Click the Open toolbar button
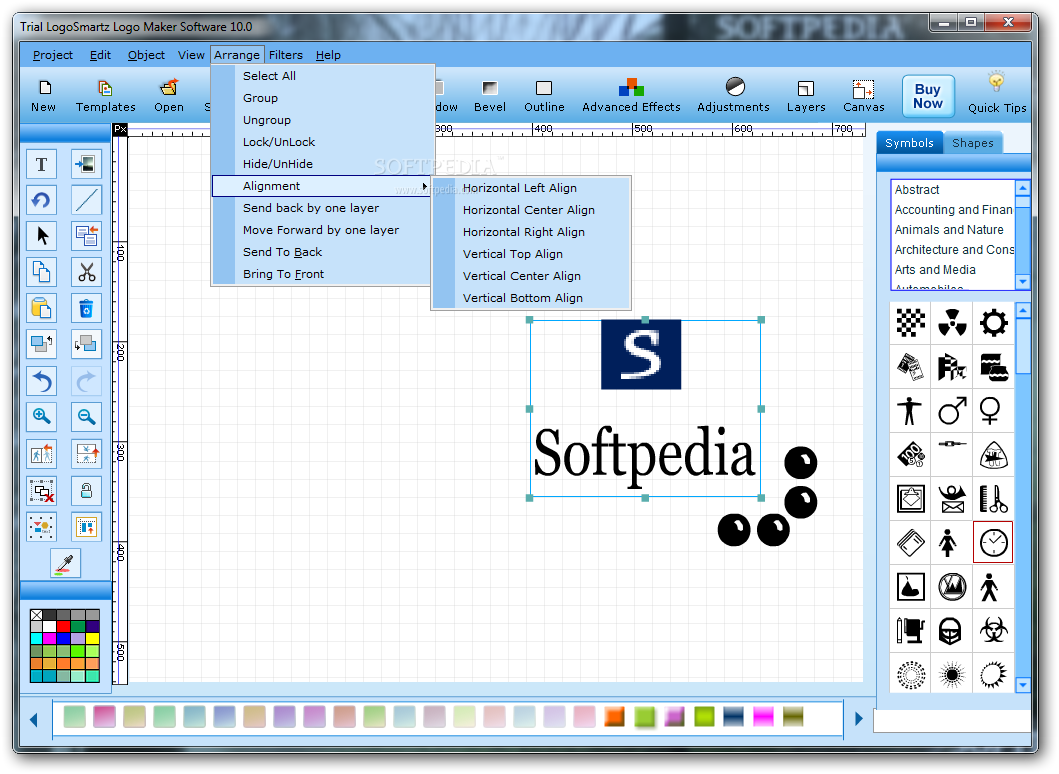1059x774 pixels. coord(169,96)
